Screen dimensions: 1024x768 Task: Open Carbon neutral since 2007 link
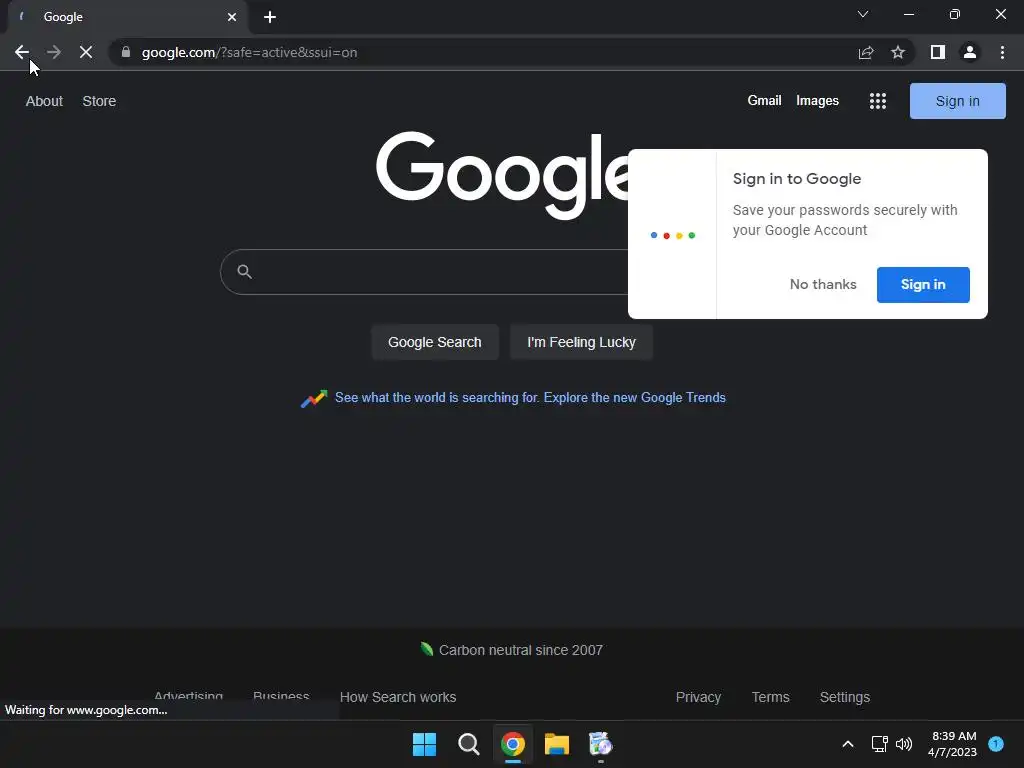[x=520, y=650]
